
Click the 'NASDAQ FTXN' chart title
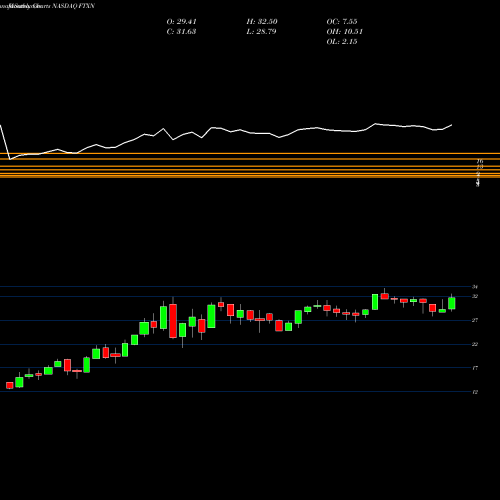[73, 6]
